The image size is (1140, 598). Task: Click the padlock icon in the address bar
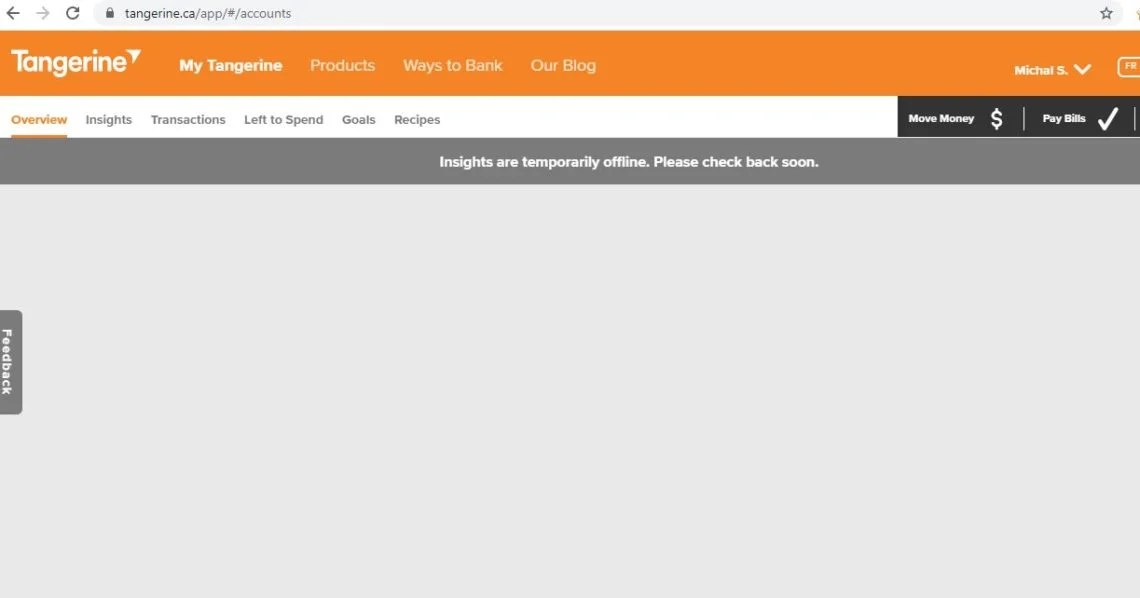(x=109, y=13)
